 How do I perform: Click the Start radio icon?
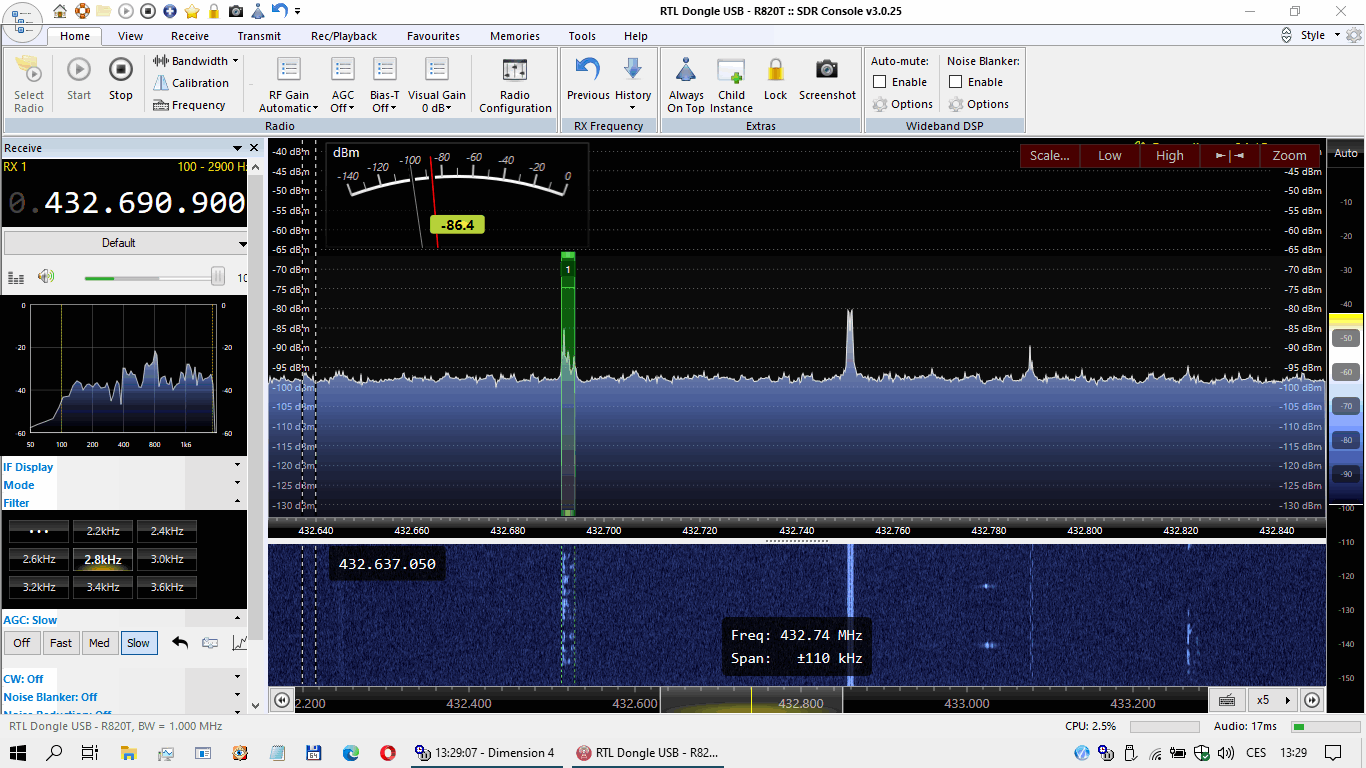click(79, 70)
